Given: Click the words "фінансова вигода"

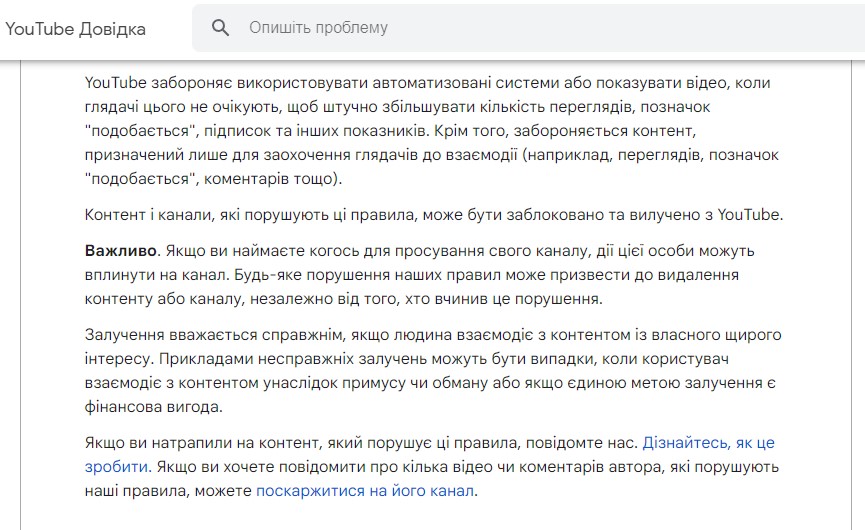Looking at the screenshot, I should tap(153, 407).
